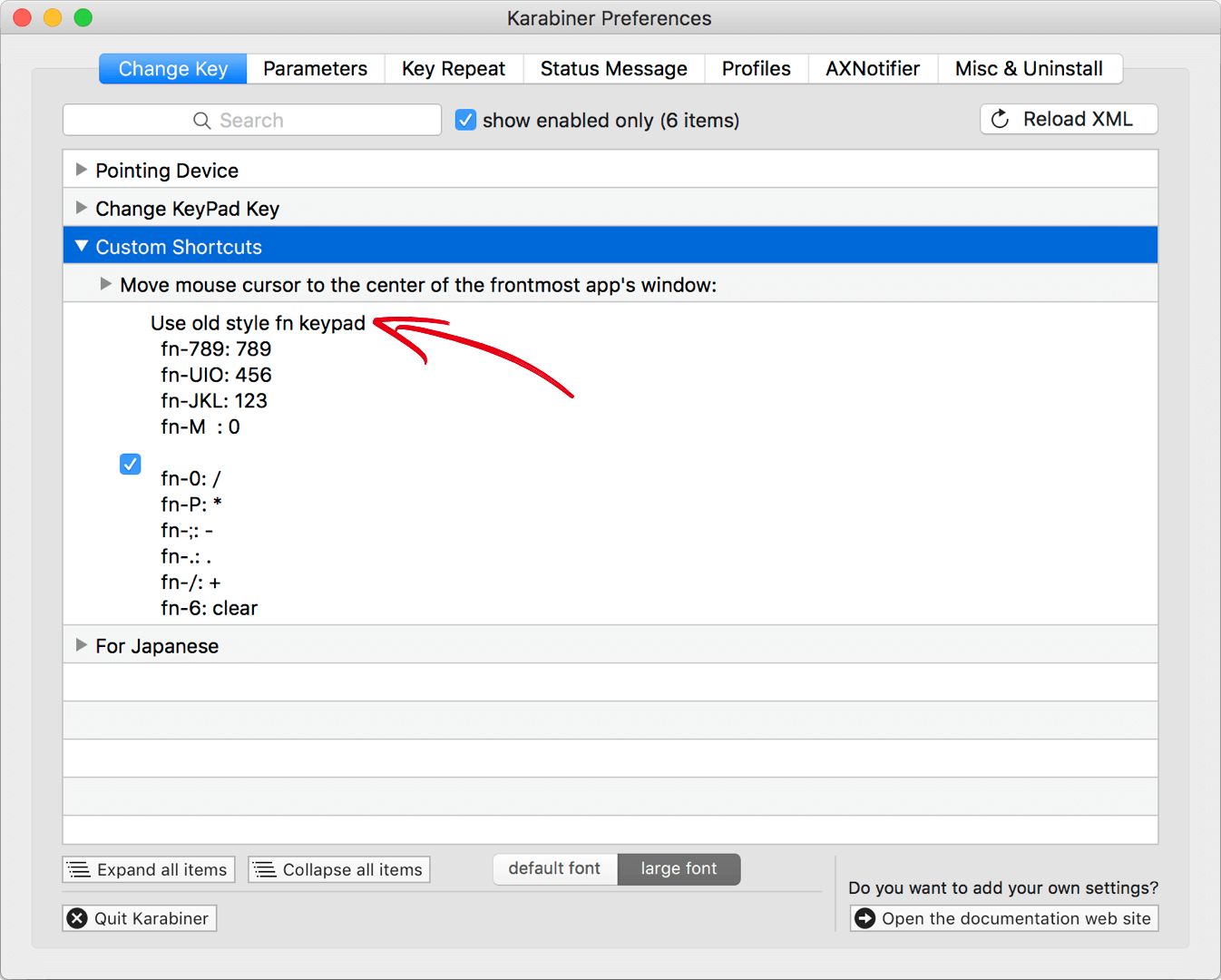Viewport: 1221px width, 980px height.
Task: Click the Reload XML button
Action: 1069,119
